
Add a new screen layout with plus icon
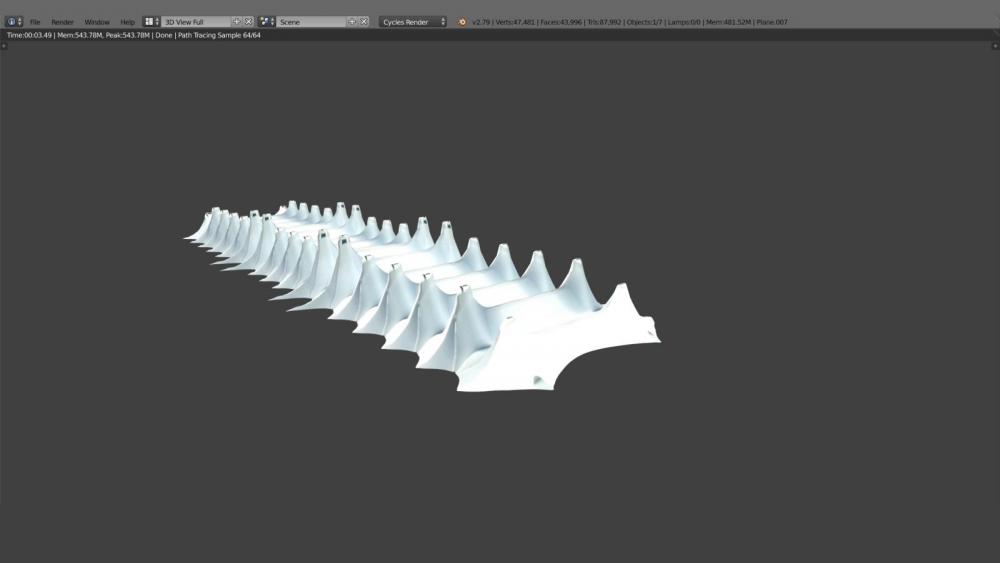click(237, 21)
